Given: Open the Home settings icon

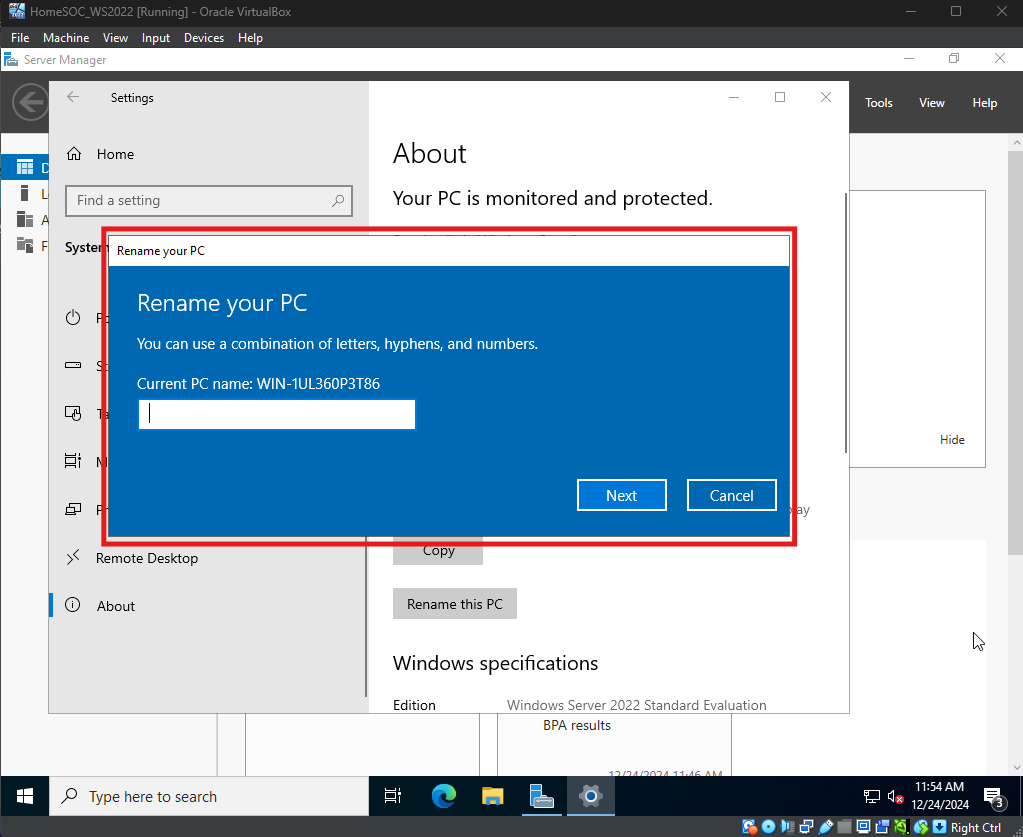Looking at the screenshot, I should pyautogui.click(x=73, y=154).
